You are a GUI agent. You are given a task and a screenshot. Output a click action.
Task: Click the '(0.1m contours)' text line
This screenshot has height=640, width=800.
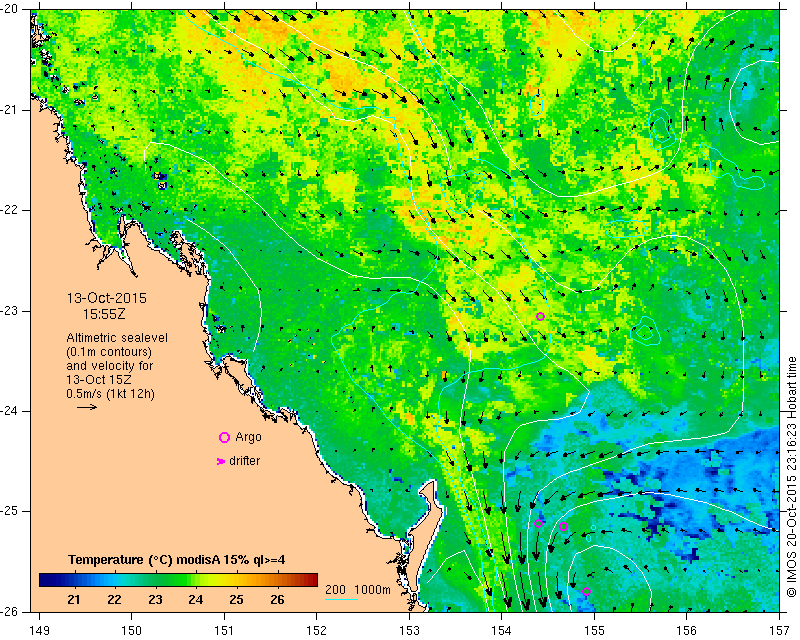(109, 352)
